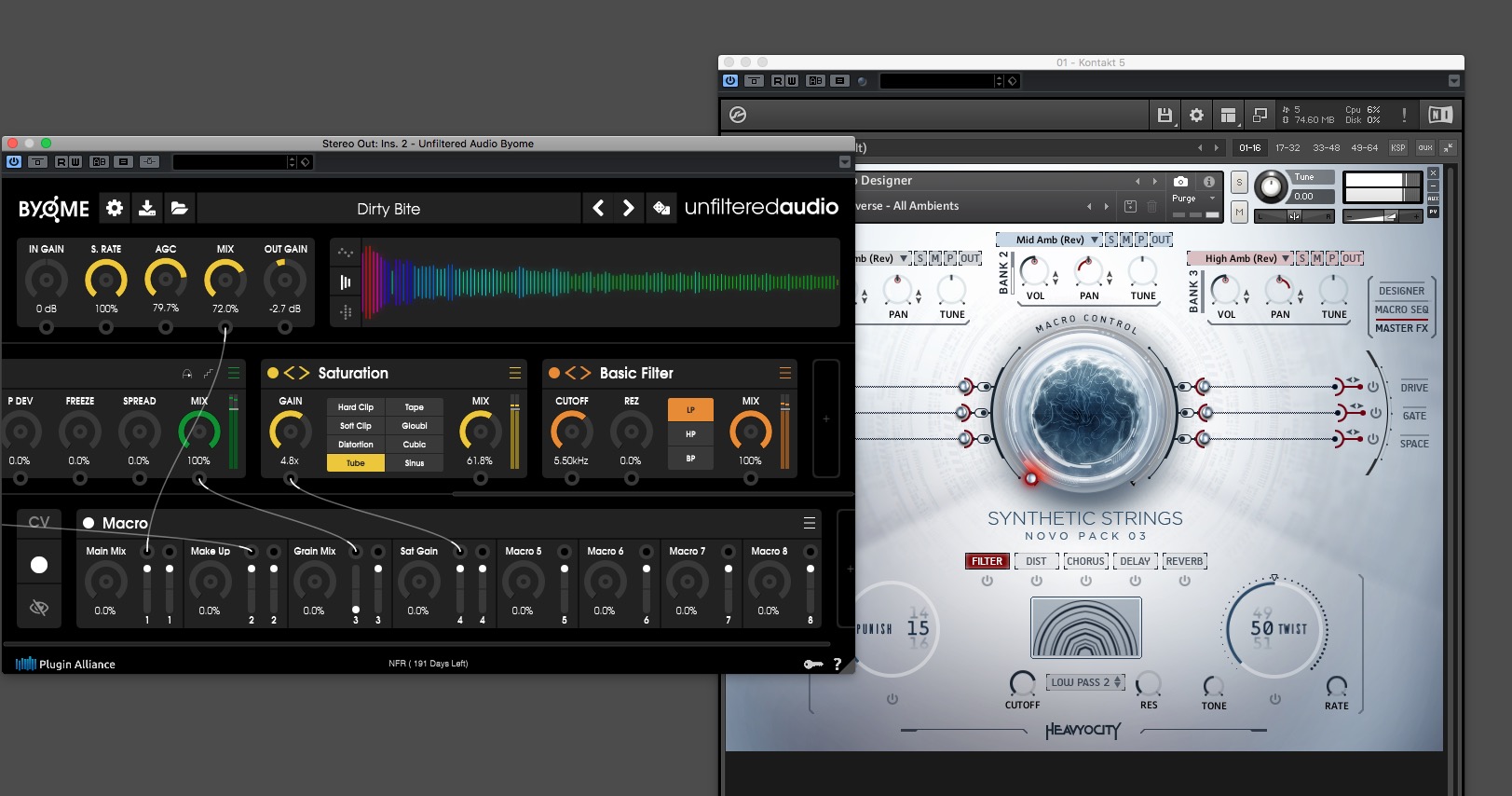This screenshot has height=796, width=1512.
Task: Click Kontakt instrument volume slider
Action: point(1383,216)
